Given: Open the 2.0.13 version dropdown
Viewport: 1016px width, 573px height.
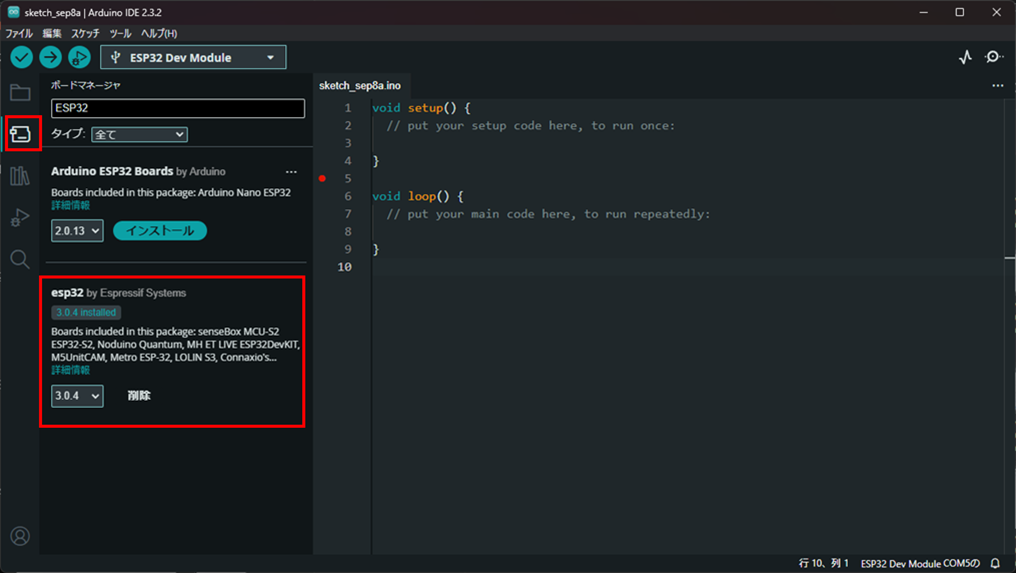Looking at the screenshot, I should (x=77, y=231).
